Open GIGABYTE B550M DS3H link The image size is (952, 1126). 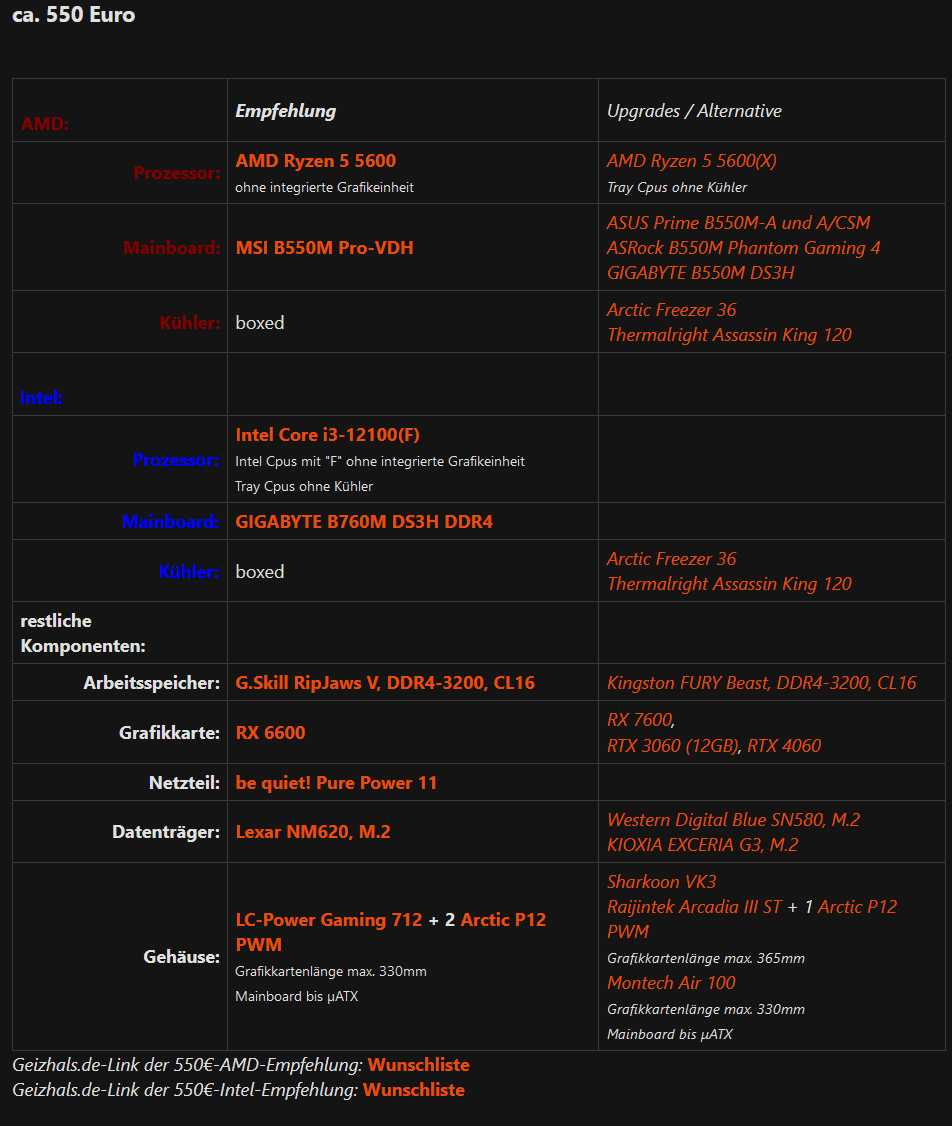click(700, 273)
